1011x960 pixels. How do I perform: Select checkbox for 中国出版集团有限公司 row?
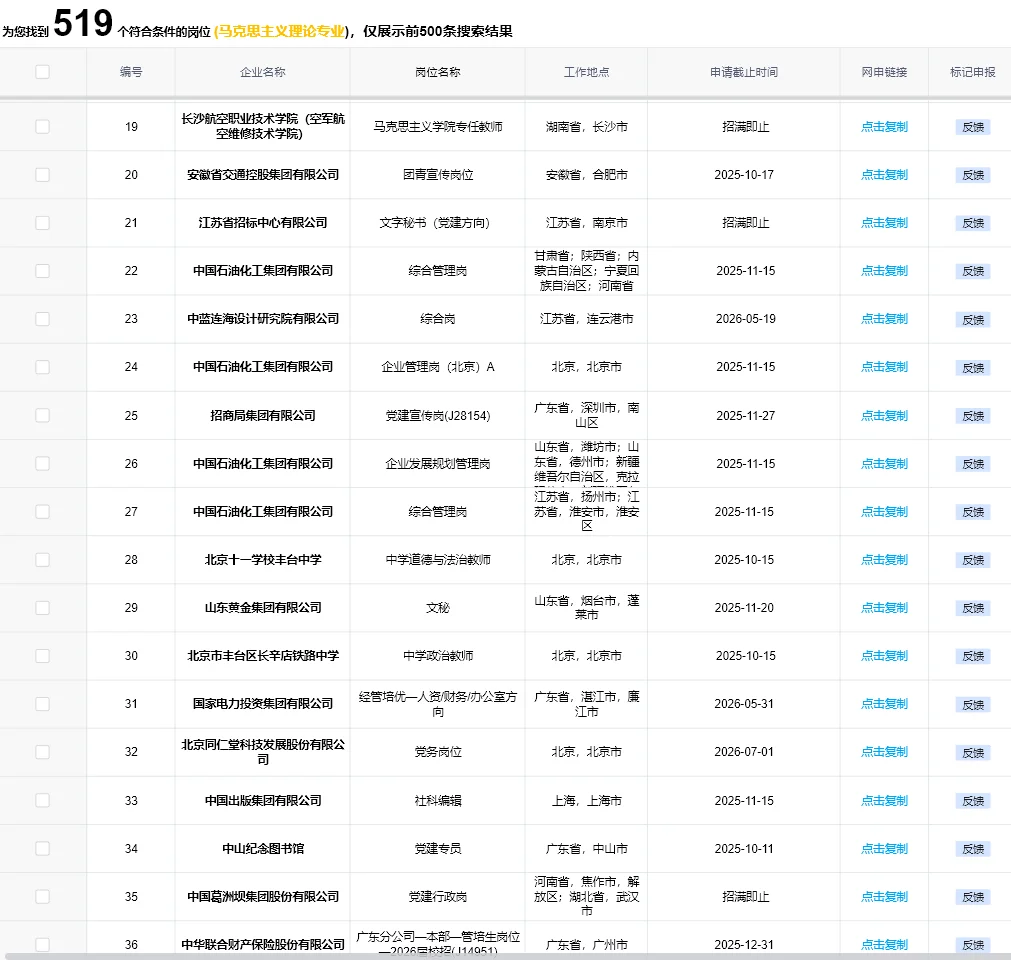[43, 800]
